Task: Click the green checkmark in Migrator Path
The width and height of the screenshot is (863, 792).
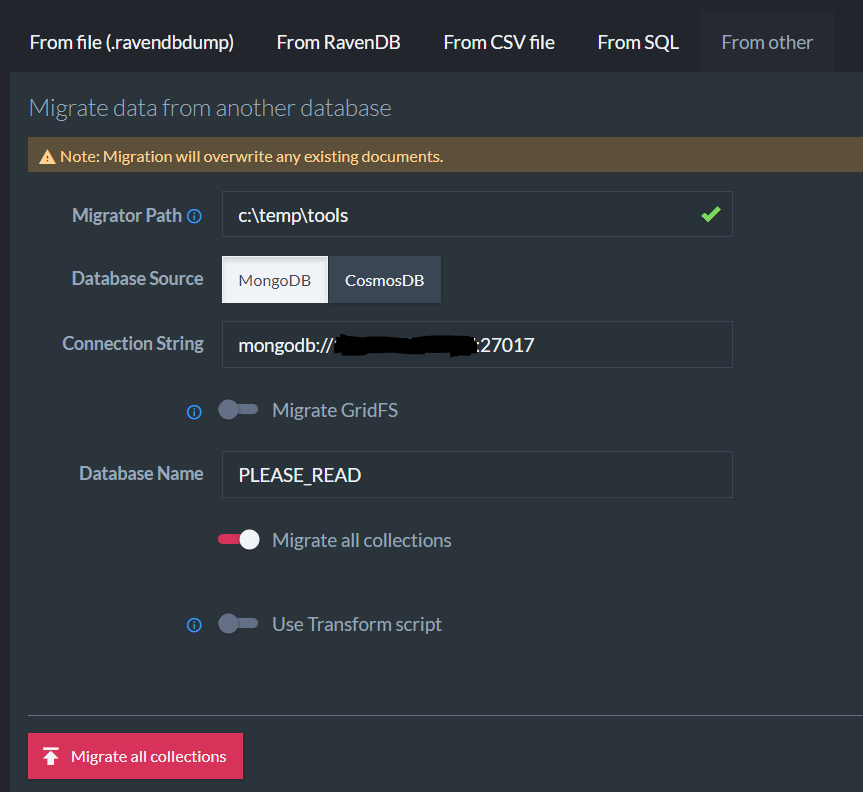Action: point(711,214)
